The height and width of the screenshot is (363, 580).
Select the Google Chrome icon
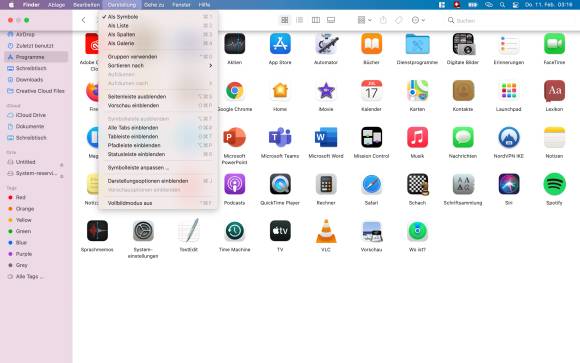click(x=235, y=91)
